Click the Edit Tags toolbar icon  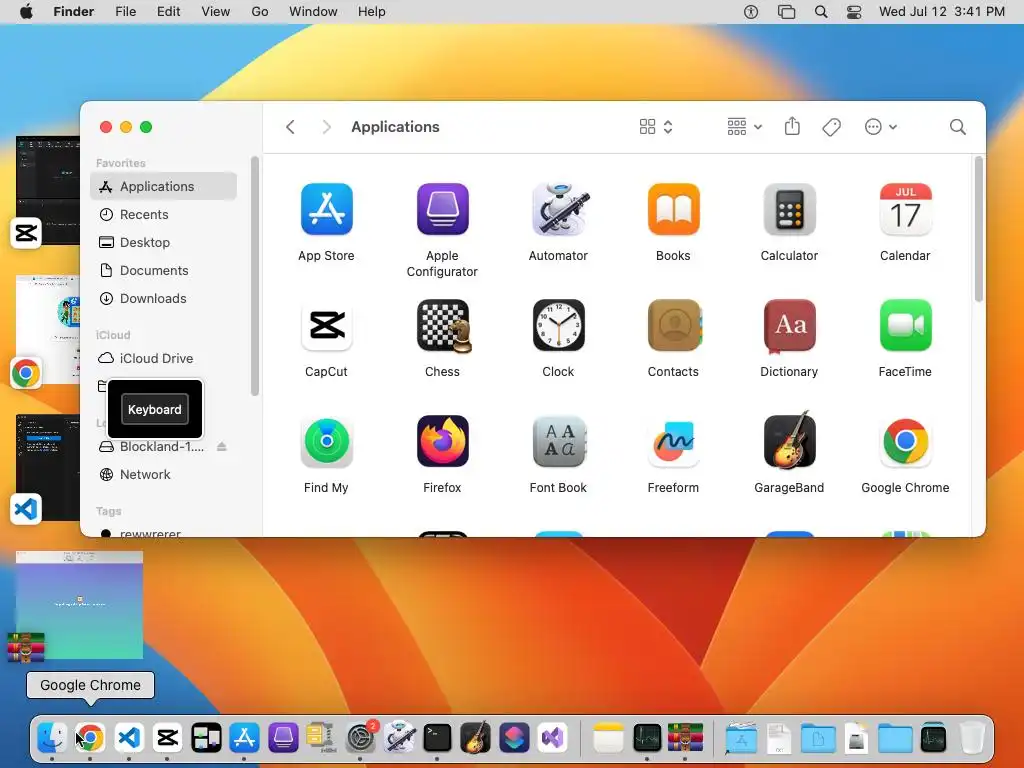pyautogui.click(x=831, y=127)
